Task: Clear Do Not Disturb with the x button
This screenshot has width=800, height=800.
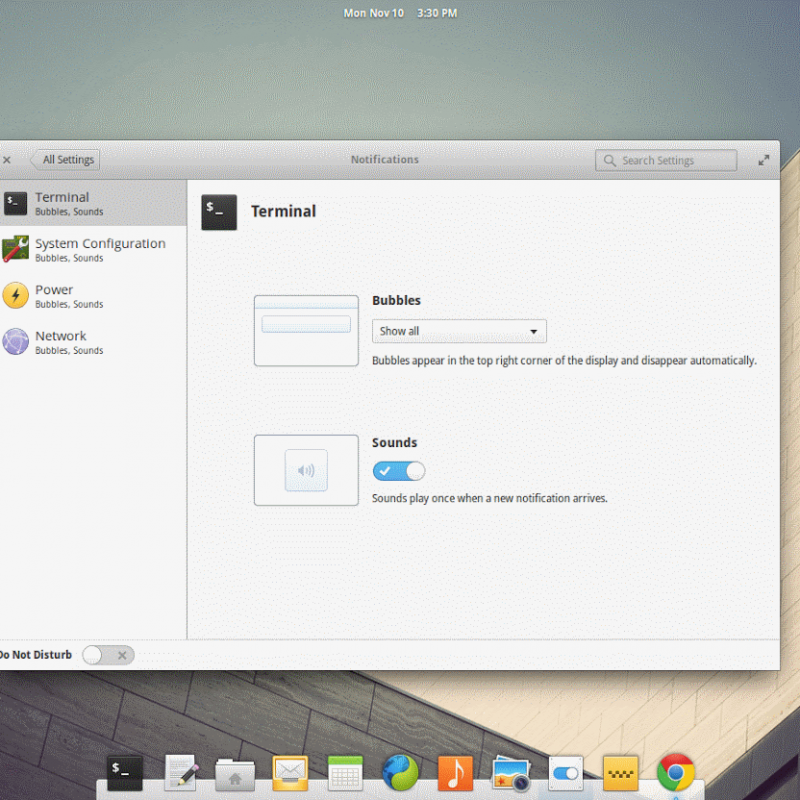Action: coord(122,655)
